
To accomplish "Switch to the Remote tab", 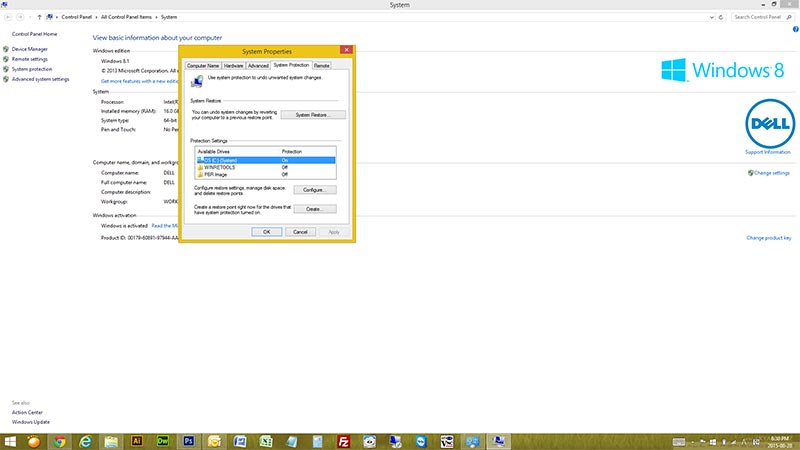I will (321, 66).
